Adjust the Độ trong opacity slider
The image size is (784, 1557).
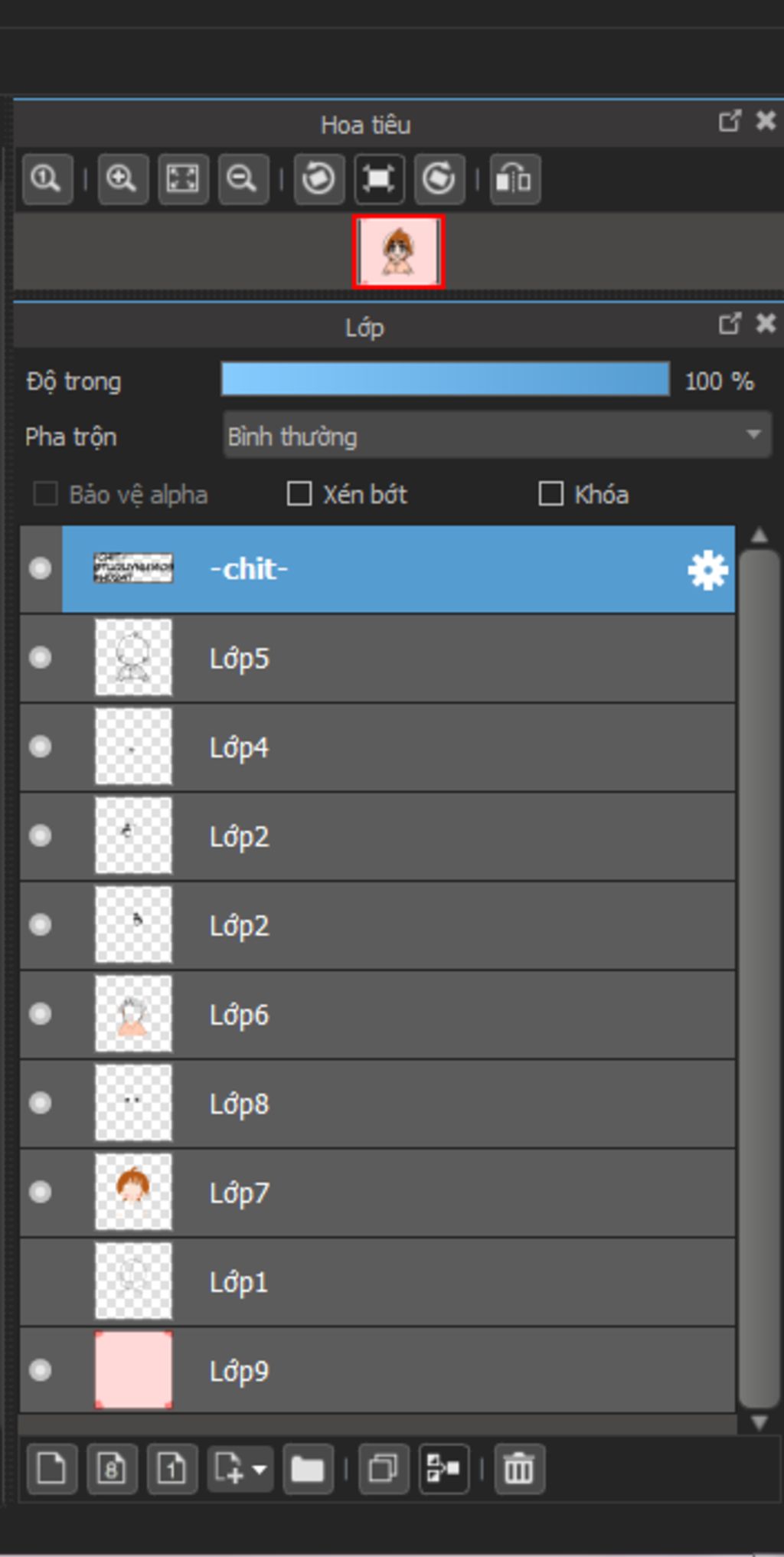446,379
